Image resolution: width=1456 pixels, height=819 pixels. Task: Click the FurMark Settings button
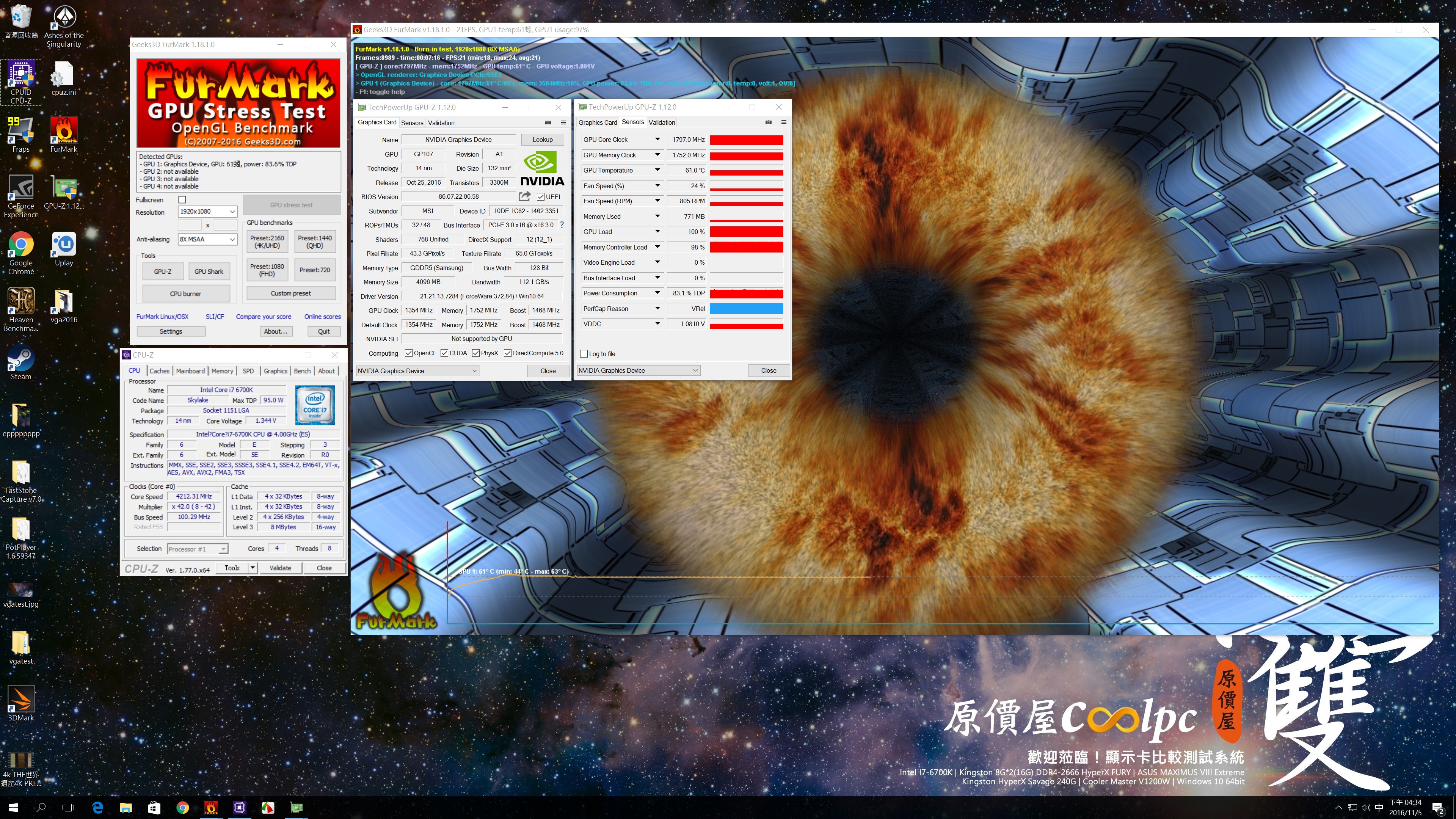tap(171, 331)
